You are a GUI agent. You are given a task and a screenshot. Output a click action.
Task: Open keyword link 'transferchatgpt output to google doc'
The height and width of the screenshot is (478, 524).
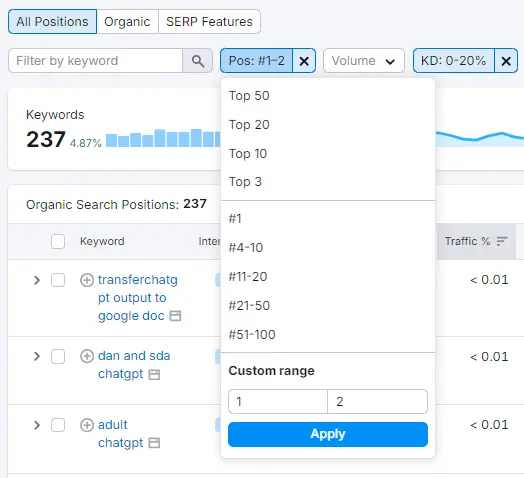point(138,298)
